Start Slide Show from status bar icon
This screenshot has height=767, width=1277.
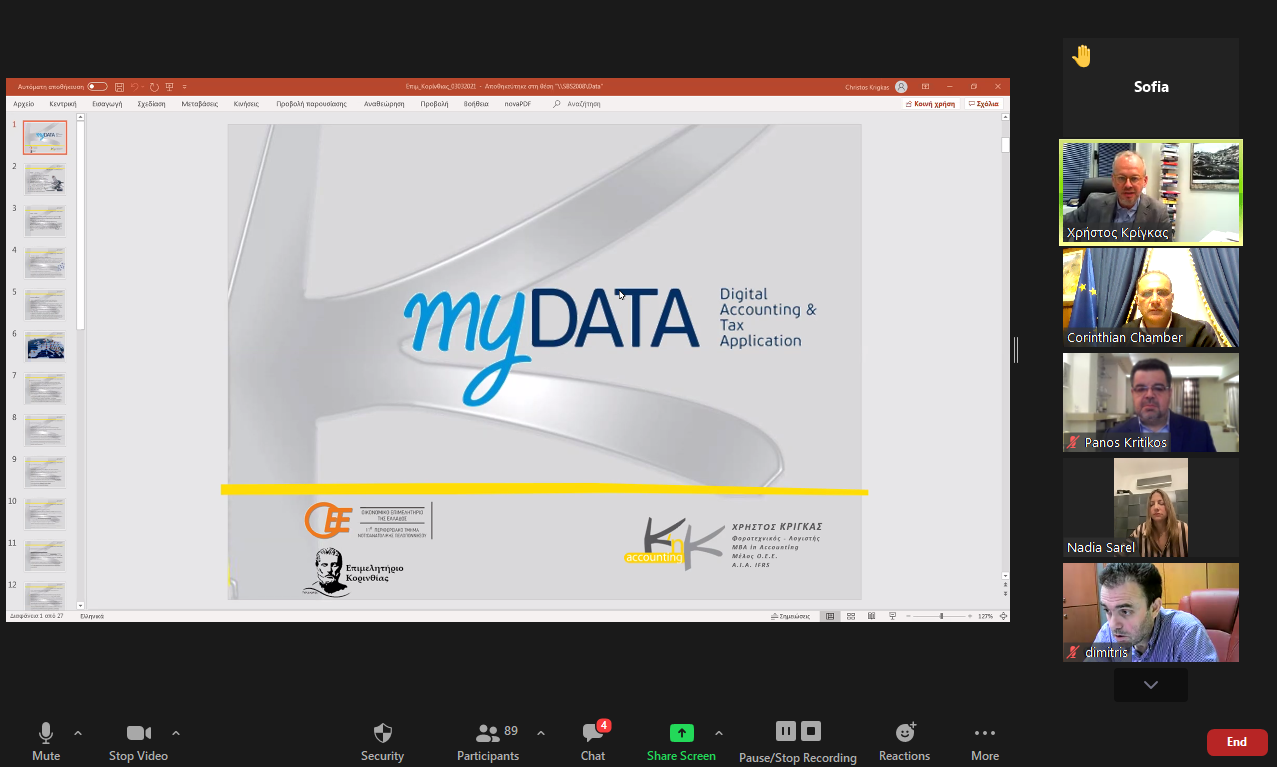(x=893, y=616)
